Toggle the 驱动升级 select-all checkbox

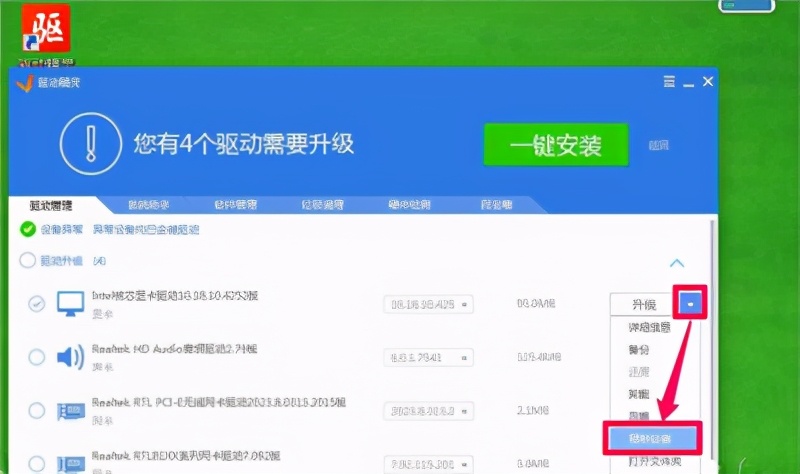28,260
